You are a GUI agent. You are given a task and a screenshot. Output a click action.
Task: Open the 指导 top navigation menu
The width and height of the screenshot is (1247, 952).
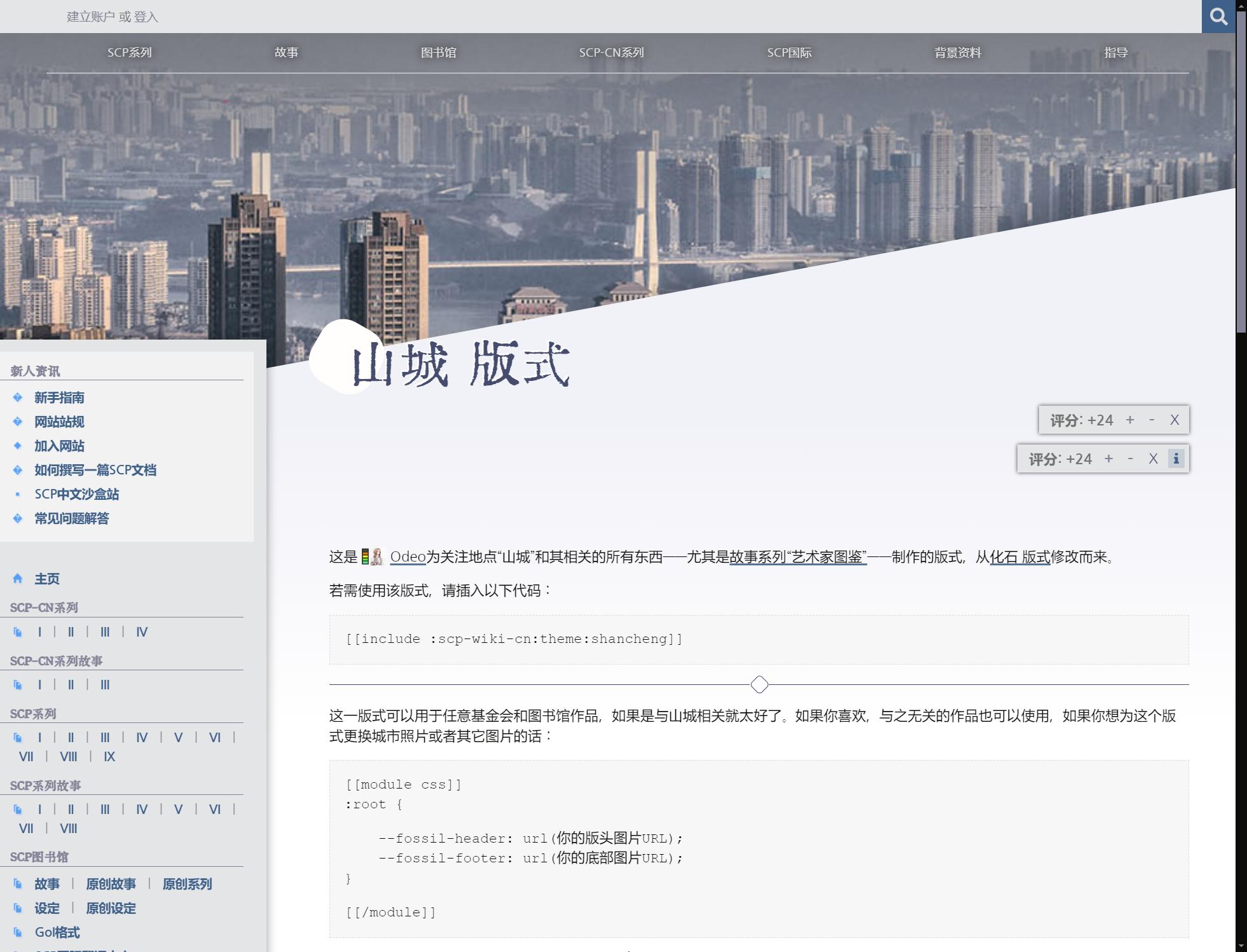[1115, 53]
